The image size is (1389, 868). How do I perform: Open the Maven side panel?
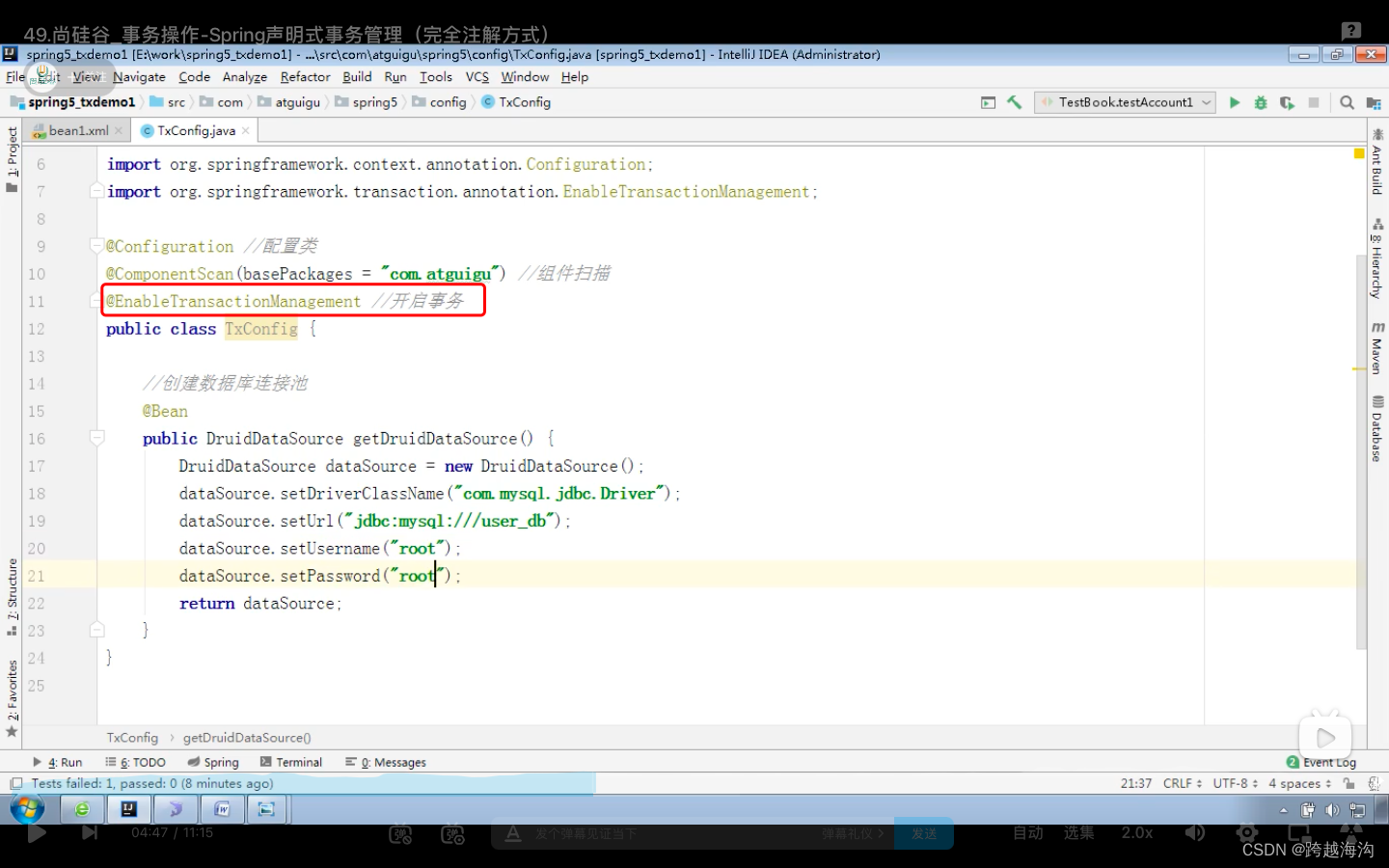click(1377, 348)
